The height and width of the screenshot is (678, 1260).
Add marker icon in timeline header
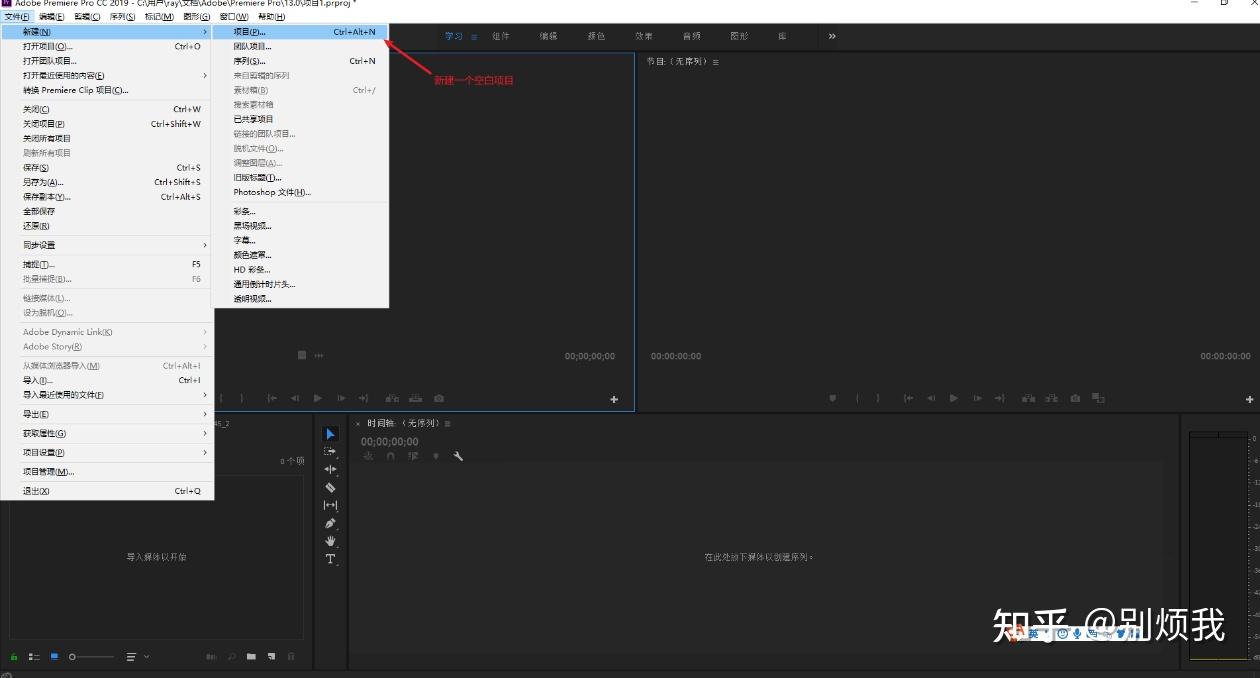click(x=435, y=456)
